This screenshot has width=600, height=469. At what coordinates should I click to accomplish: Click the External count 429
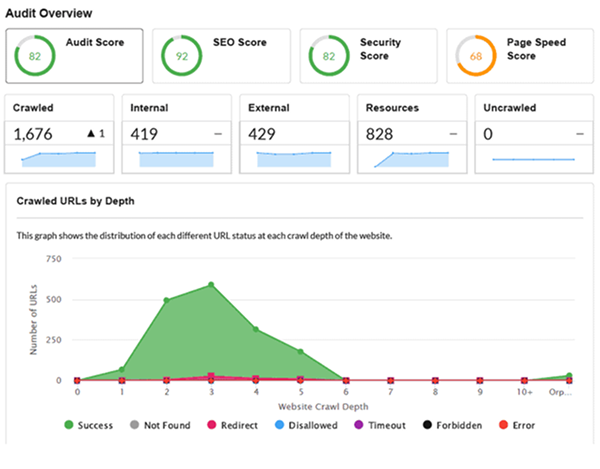click(262, 134)
